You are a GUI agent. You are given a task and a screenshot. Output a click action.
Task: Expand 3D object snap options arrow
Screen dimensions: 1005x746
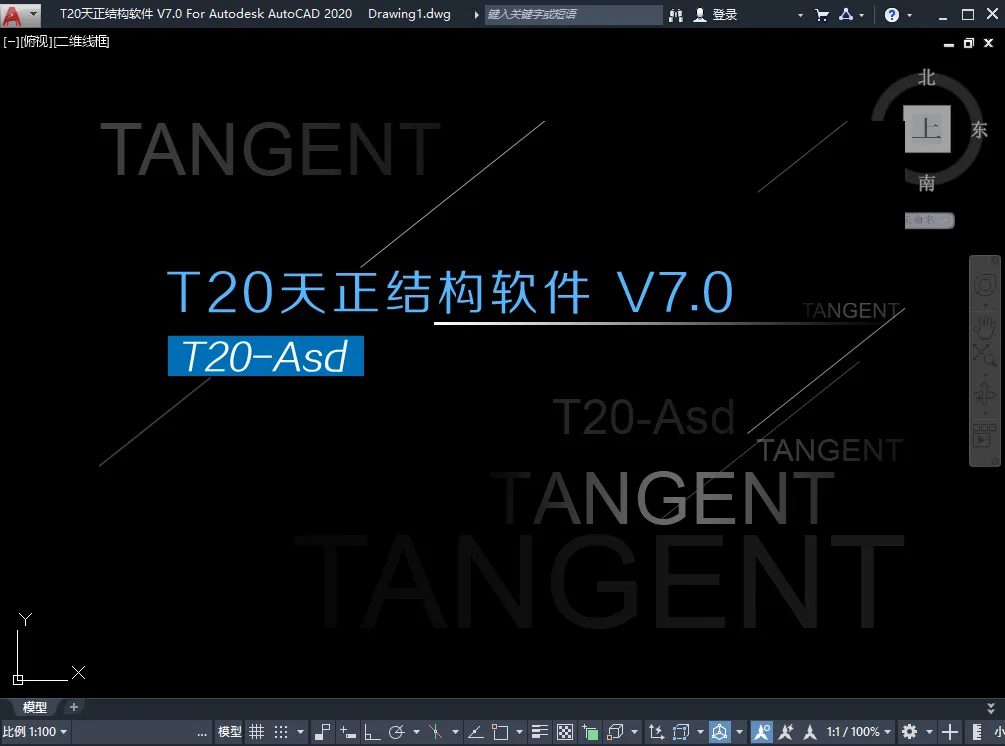(x=635, y=732)
